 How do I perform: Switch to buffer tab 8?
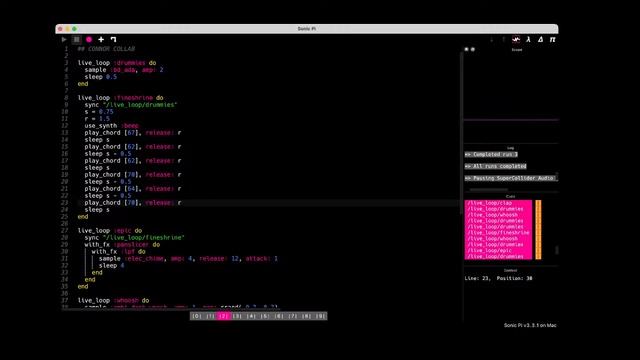point(307,316)
